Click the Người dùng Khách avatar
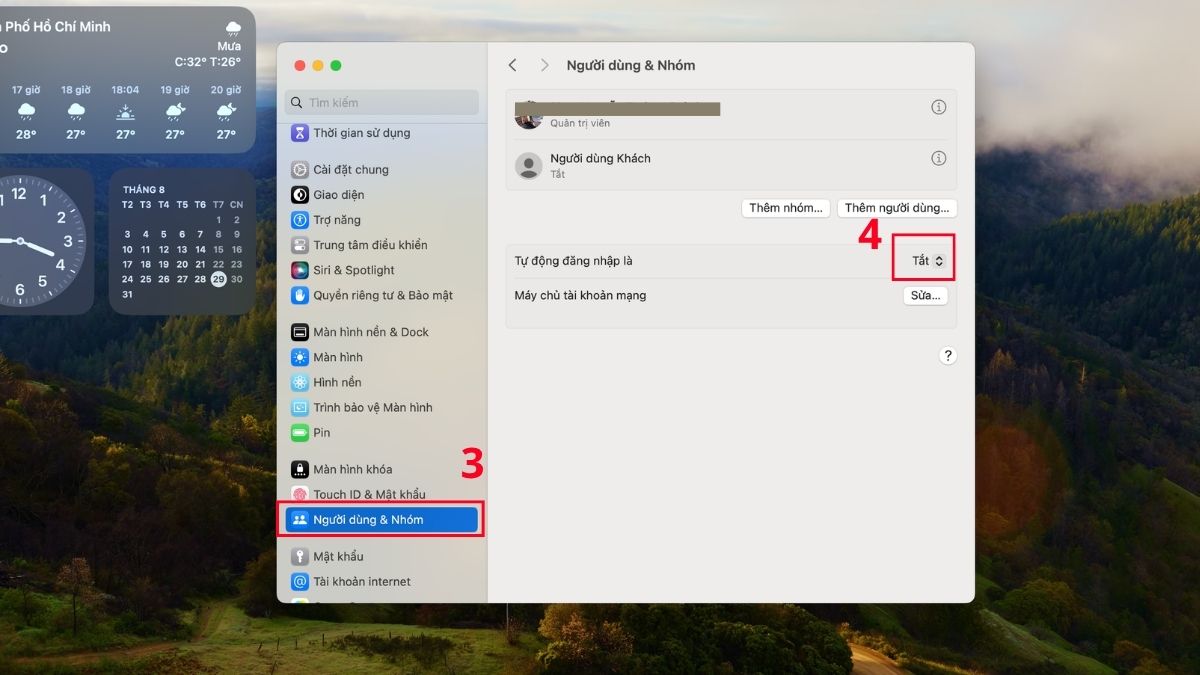This screenshot has height=675, width=1200. (x=529, y=166)
